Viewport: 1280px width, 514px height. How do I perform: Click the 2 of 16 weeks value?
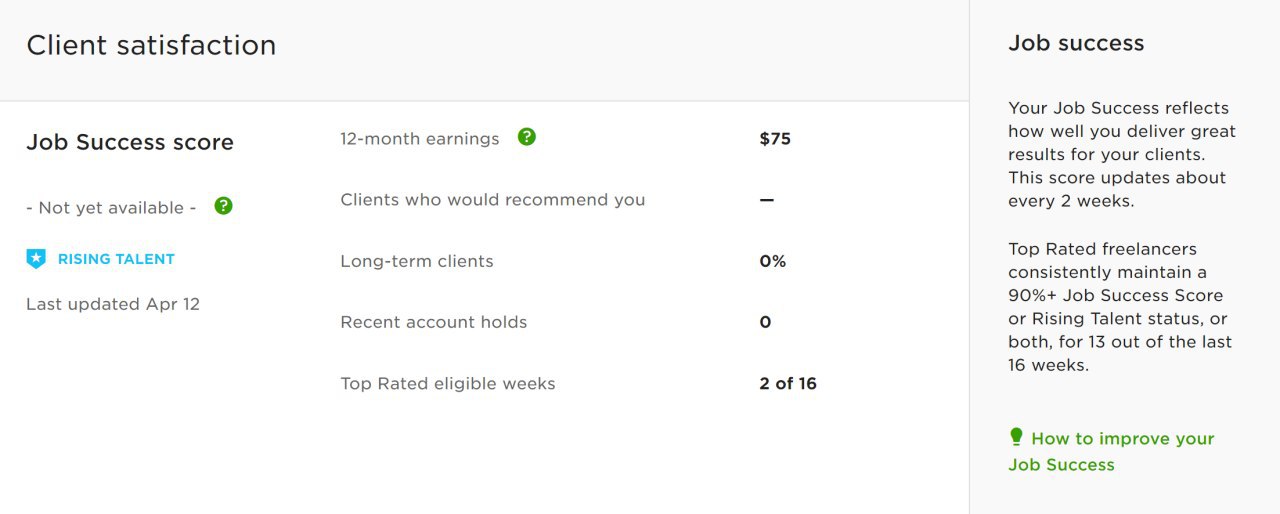788,384
